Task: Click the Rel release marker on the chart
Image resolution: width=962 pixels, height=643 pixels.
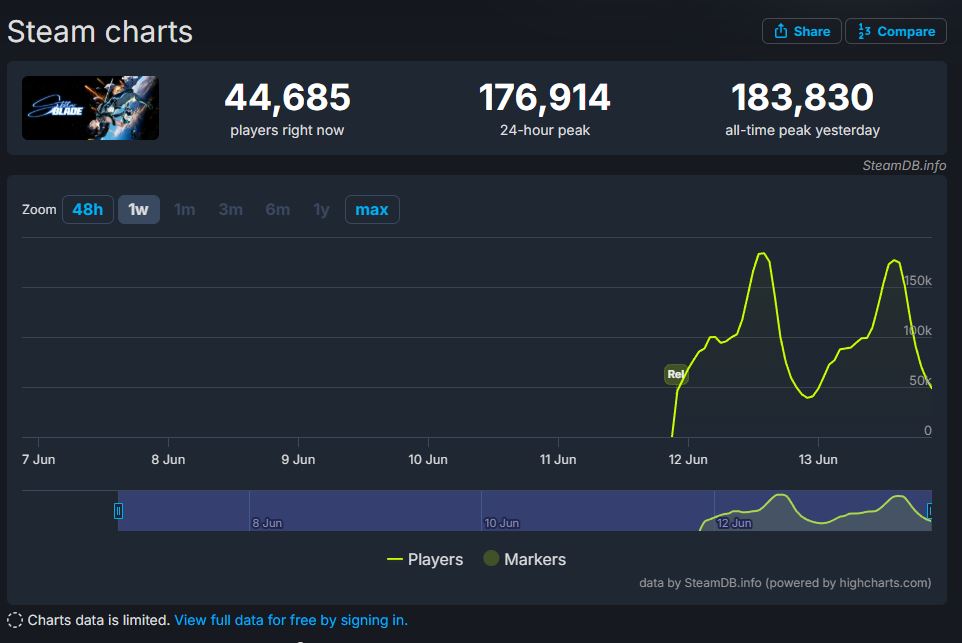Action: click(676, 374)
